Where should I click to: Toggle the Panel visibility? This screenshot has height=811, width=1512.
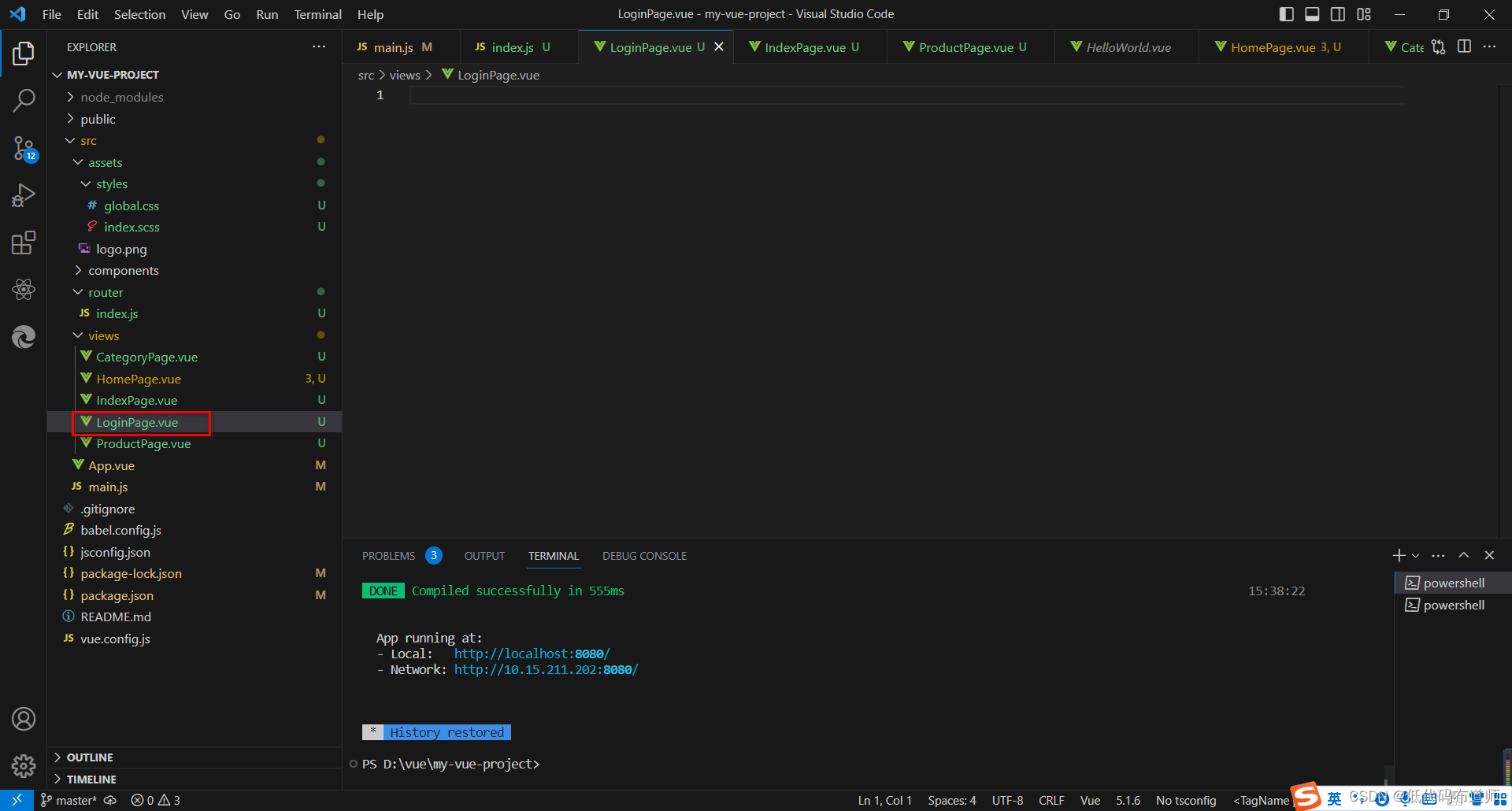[x=1312, y=13]
